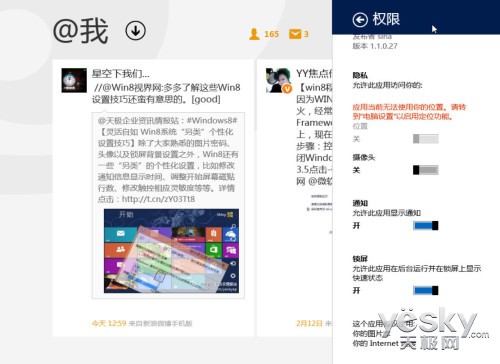Open the YY焦点 user name
500x364 pixels.
click(x=314, y=73)
